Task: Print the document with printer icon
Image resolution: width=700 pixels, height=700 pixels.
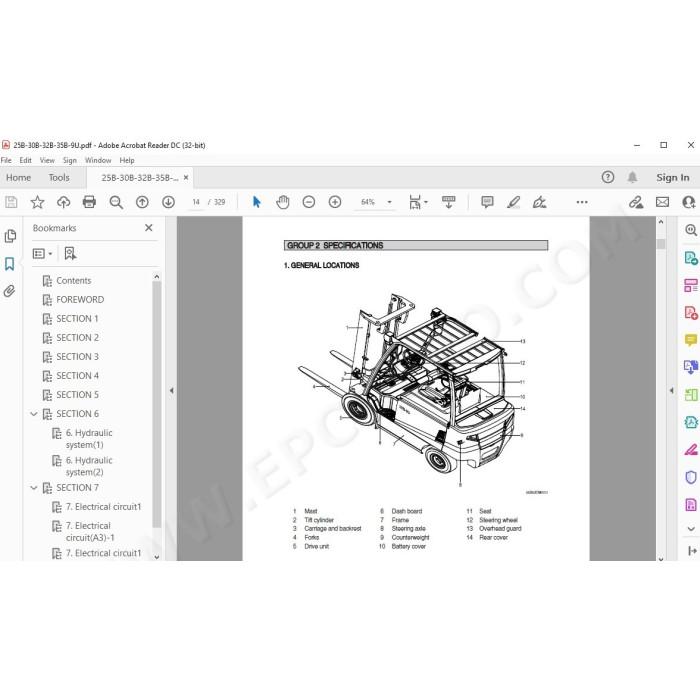Action: point(89,202)
